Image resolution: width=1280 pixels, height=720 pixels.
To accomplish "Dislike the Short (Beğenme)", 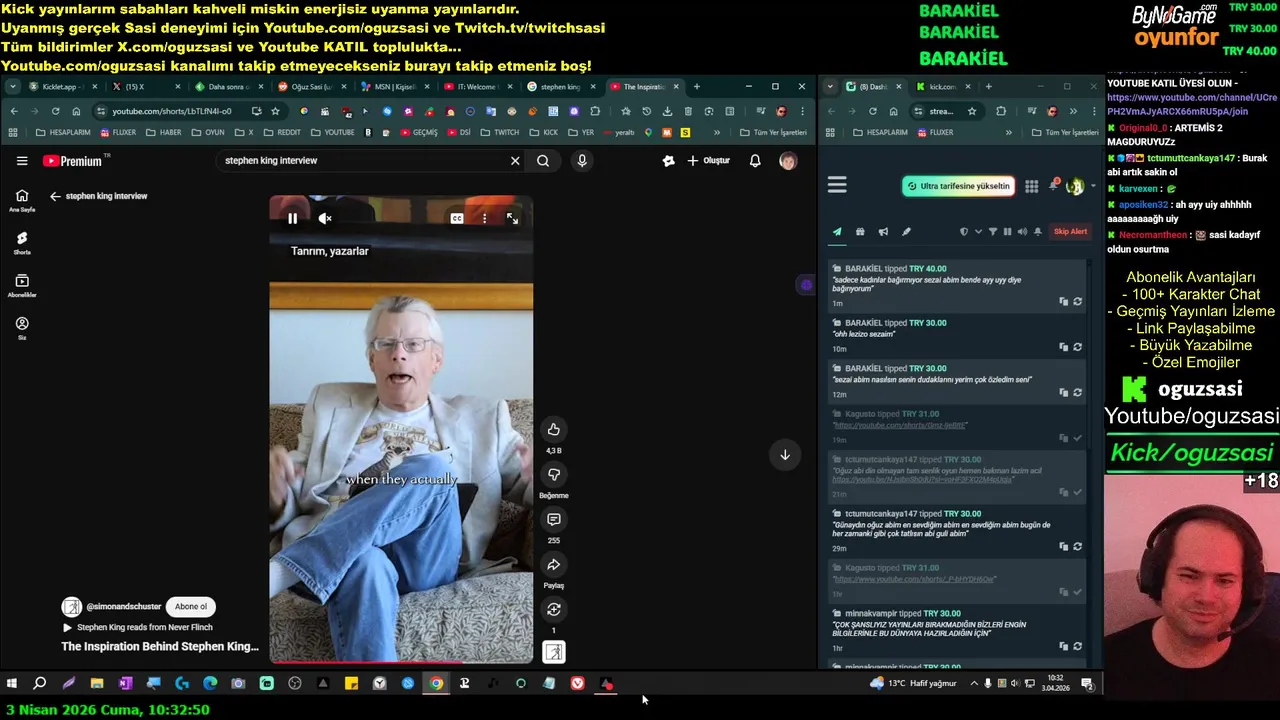I will pyautogui.click(x=553, y=474).
